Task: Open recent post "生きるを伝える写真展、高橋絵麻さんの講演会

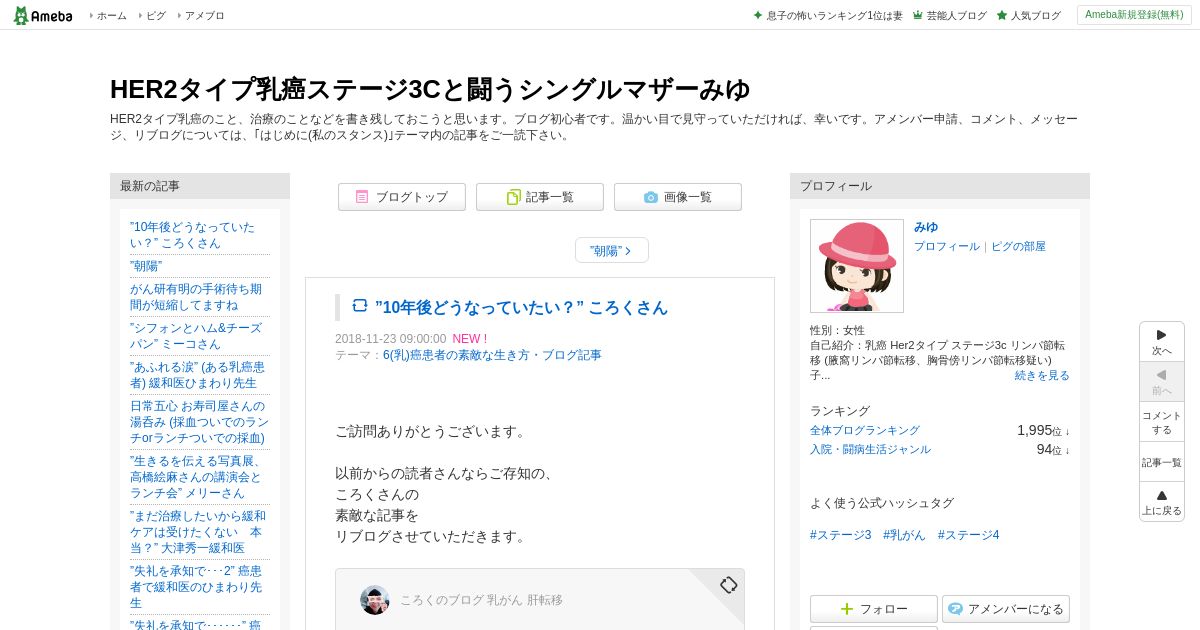Action: pyautogui.click(x=196, y=477)
